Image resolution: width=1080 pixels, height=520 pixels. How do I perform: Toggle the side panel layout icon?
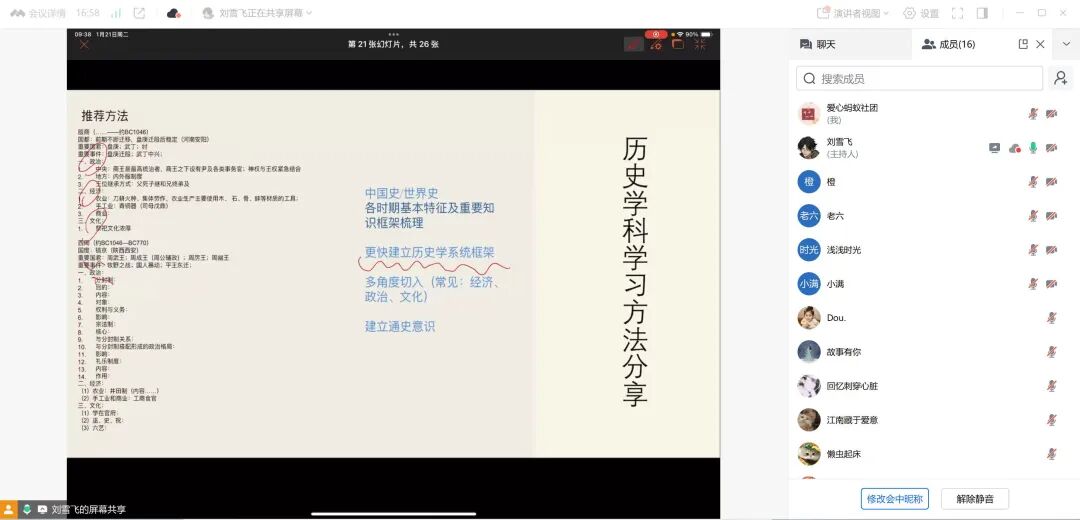tap(983, 13)
